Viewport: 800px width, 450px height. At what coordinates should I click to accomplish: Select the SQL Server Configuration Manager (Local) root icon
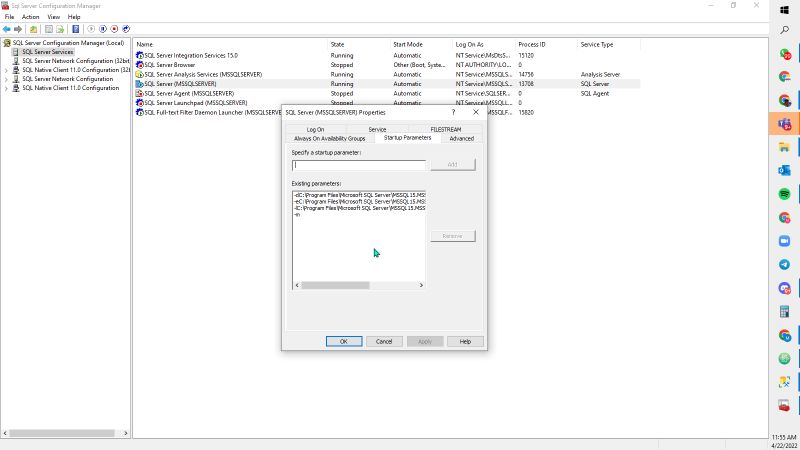click(7, 43)
